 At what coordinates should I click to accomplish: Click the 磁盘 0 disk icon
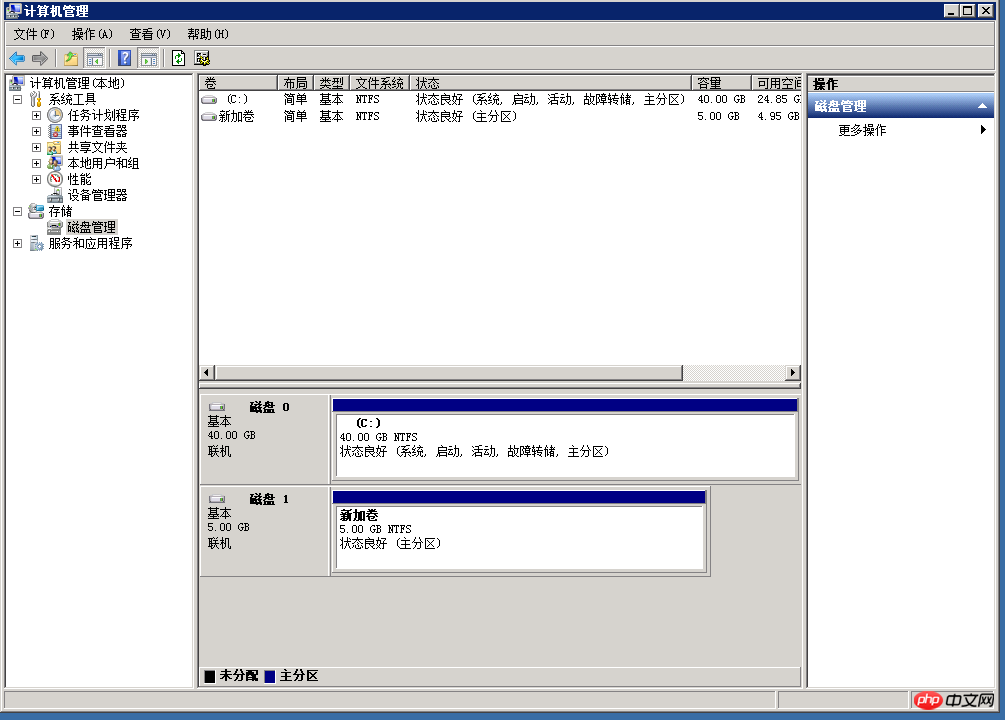[x=217, y=407]
